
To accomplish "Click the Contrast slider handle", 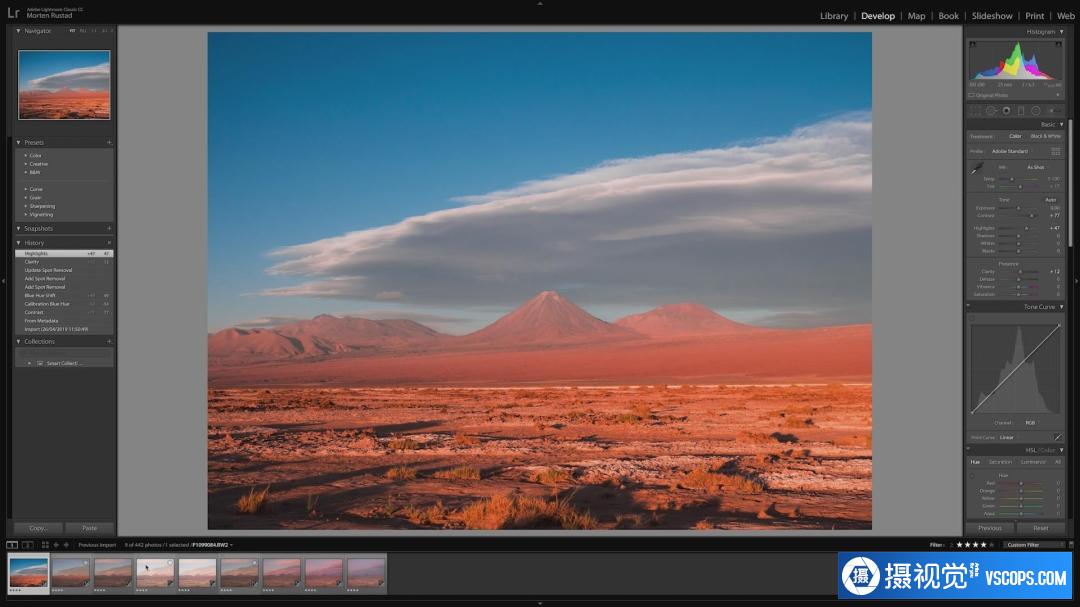I will (1031, 216).
